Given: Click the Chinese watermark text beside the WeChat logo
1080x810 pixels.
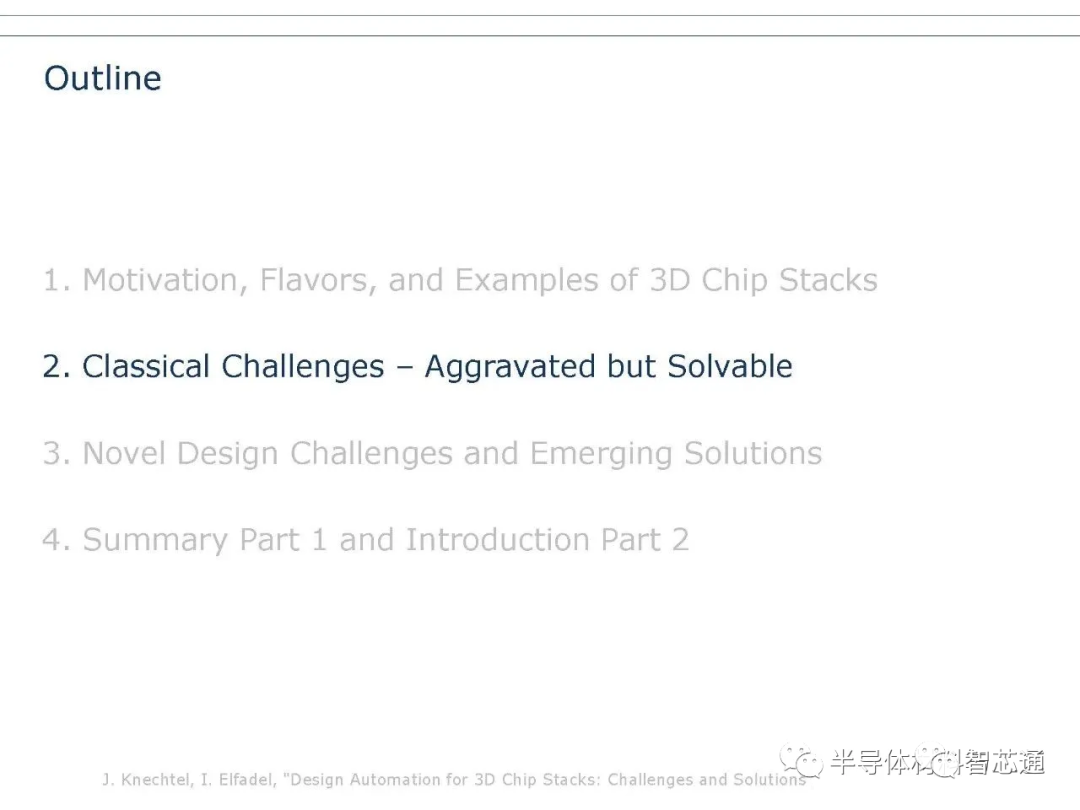Looking at the screenshot, I should pos(937,762).
